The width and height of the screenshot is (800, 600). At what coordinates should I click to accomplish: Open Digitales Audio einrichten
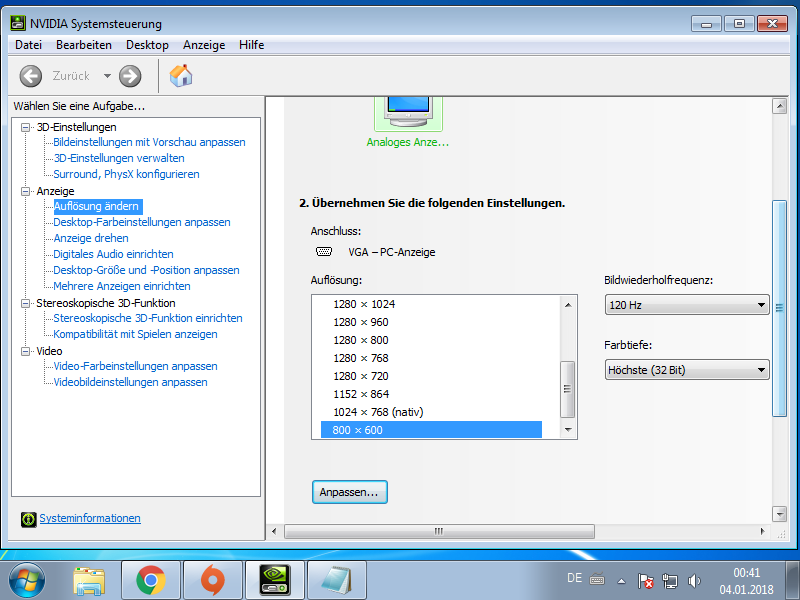[x=113, y=254]
